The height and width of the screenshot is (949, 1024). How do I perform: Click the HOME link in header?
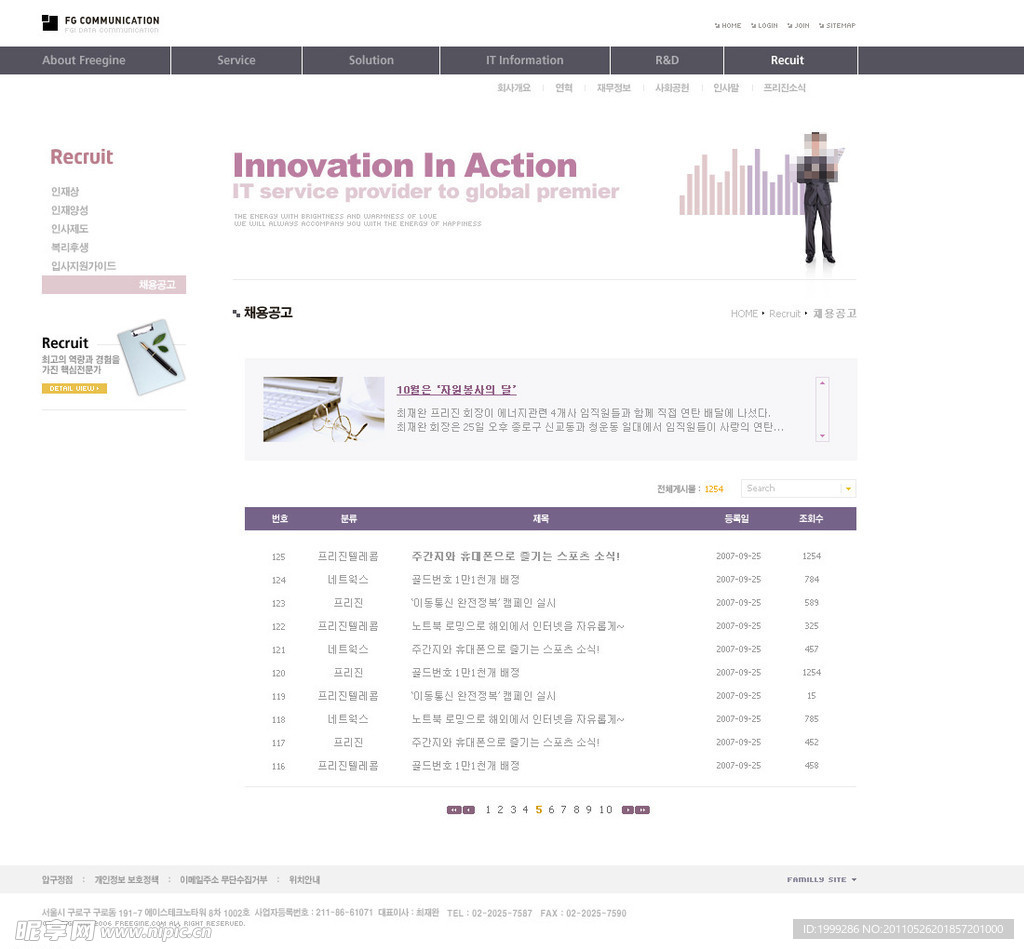click(728, 25)
